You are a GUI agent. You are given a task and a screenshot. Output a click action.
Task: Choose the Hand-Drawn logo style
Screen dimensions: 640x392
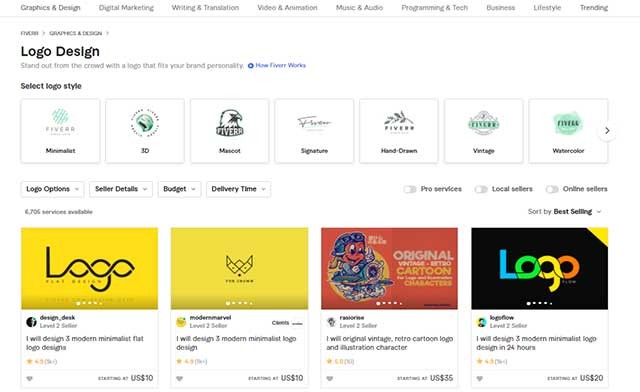[x=399, y=131]
